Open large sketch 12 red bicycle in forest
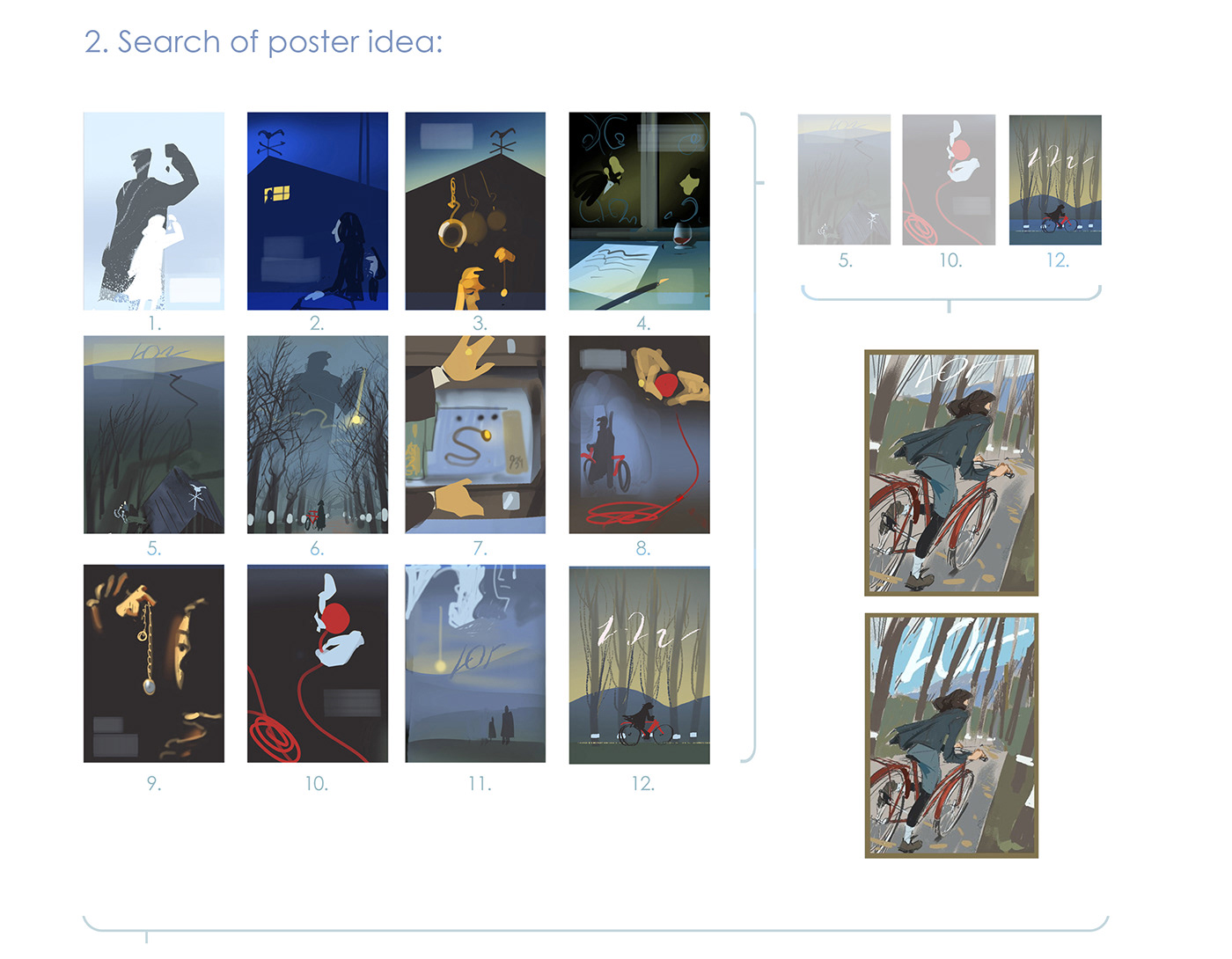1232x959 pixels. (x=640, y=665)
